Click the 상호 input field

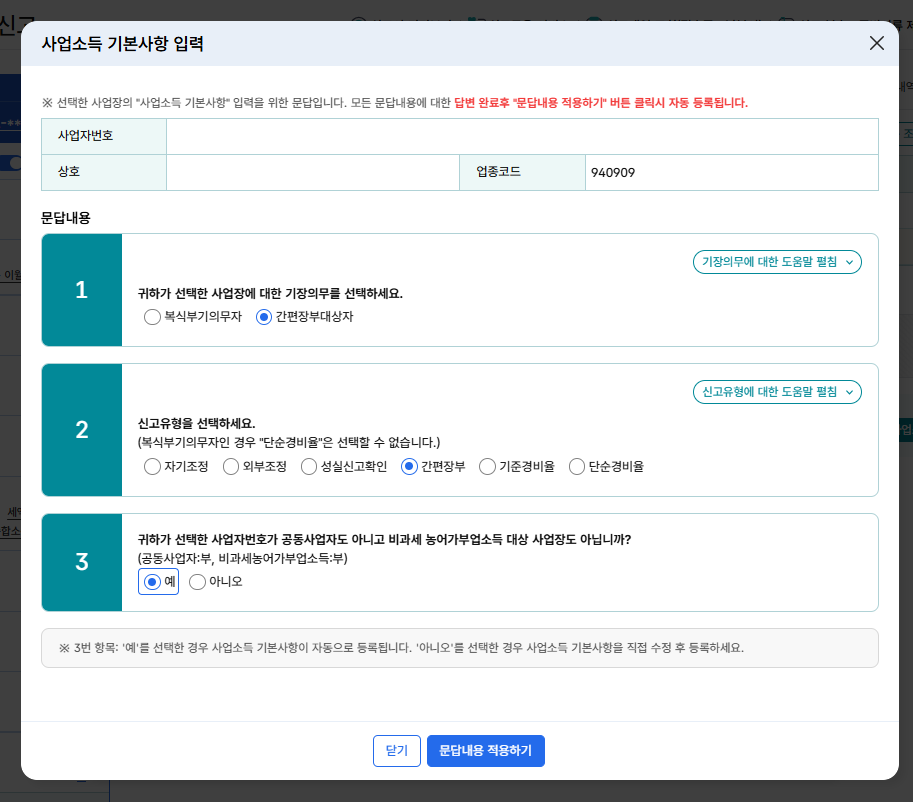[x=312, y=172]
